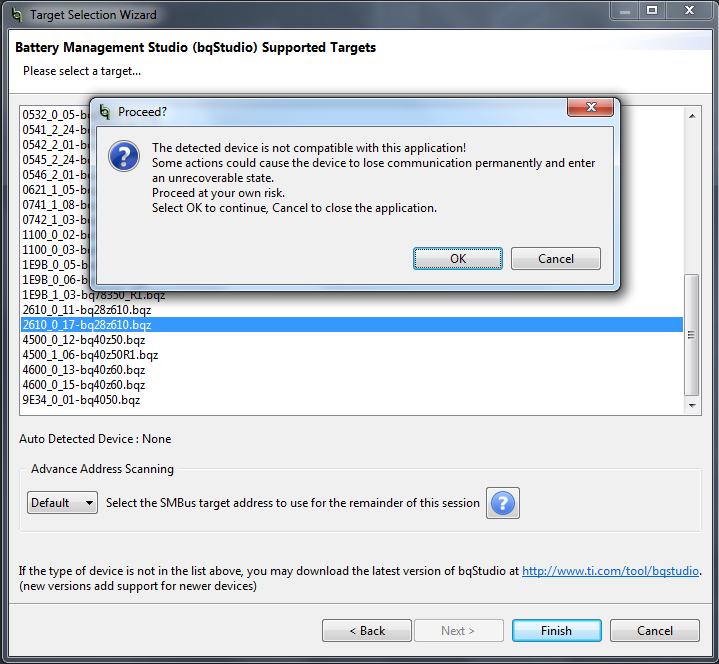Close the Proceed dialog with the red X
This screenshot has height=664, width=719.
pyautogui.click(x=591, y=107)
